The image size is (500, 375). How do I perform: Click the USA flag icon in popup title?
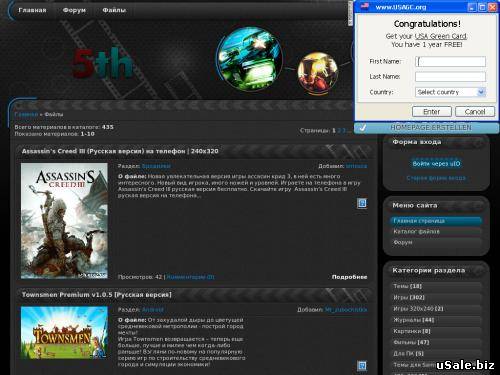(365, 6)
